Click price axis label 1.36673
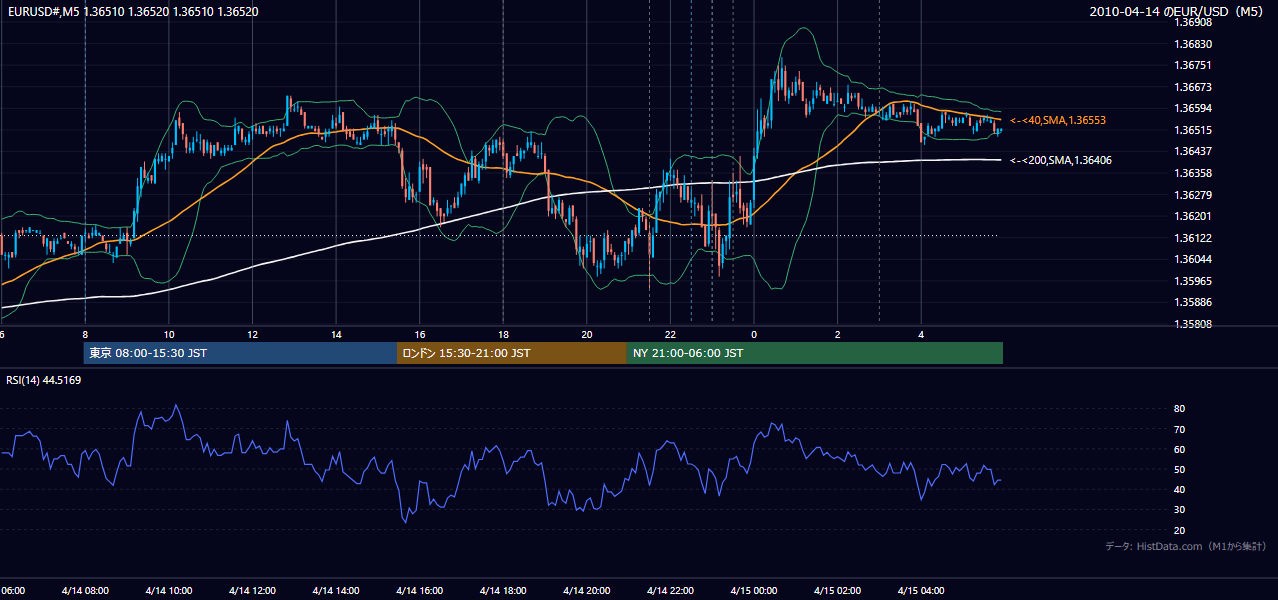The width and height of the screenshot is (1278, 600). [1194, 87]
